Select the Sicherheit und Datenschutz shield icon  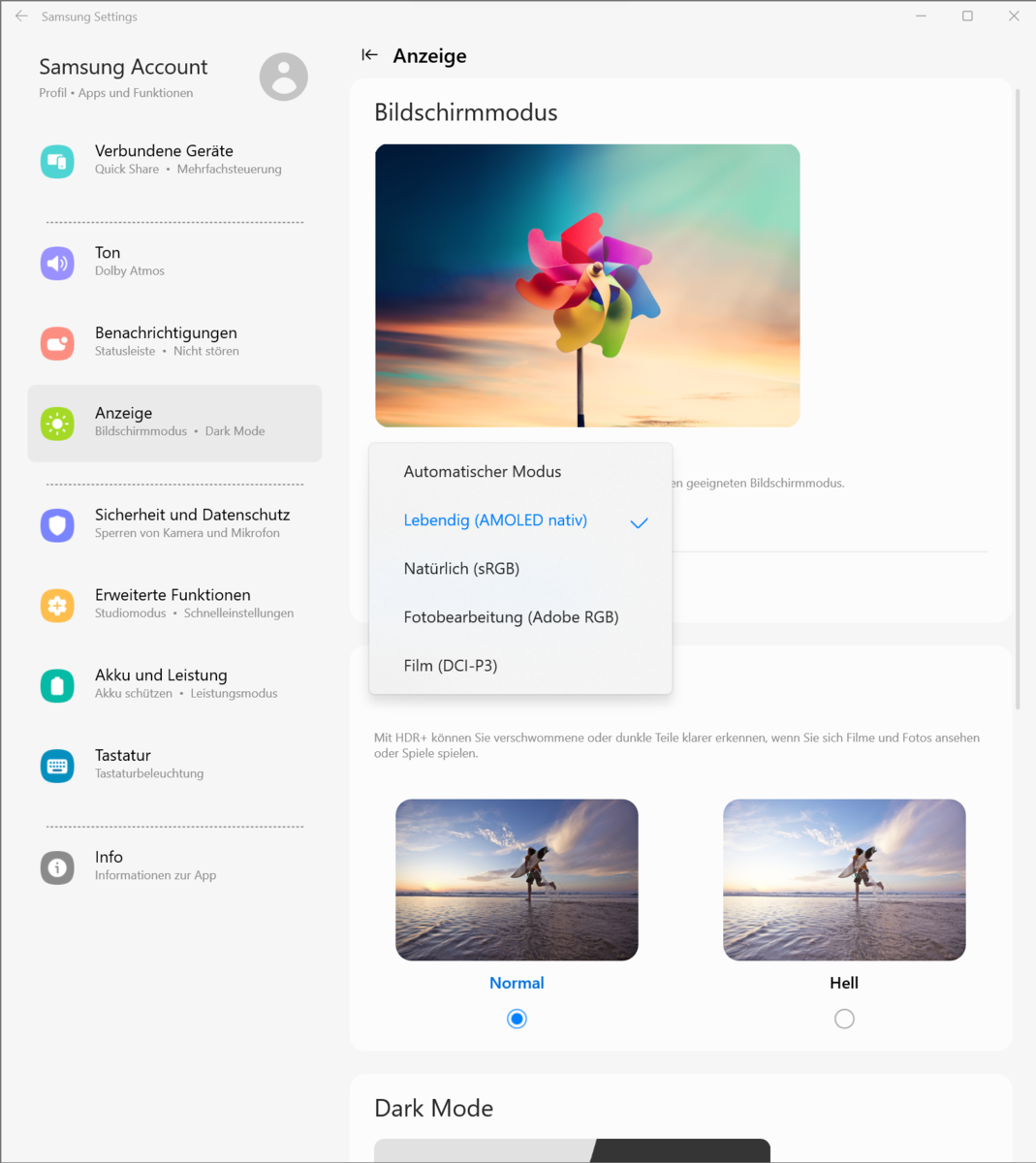click(57, 525)
